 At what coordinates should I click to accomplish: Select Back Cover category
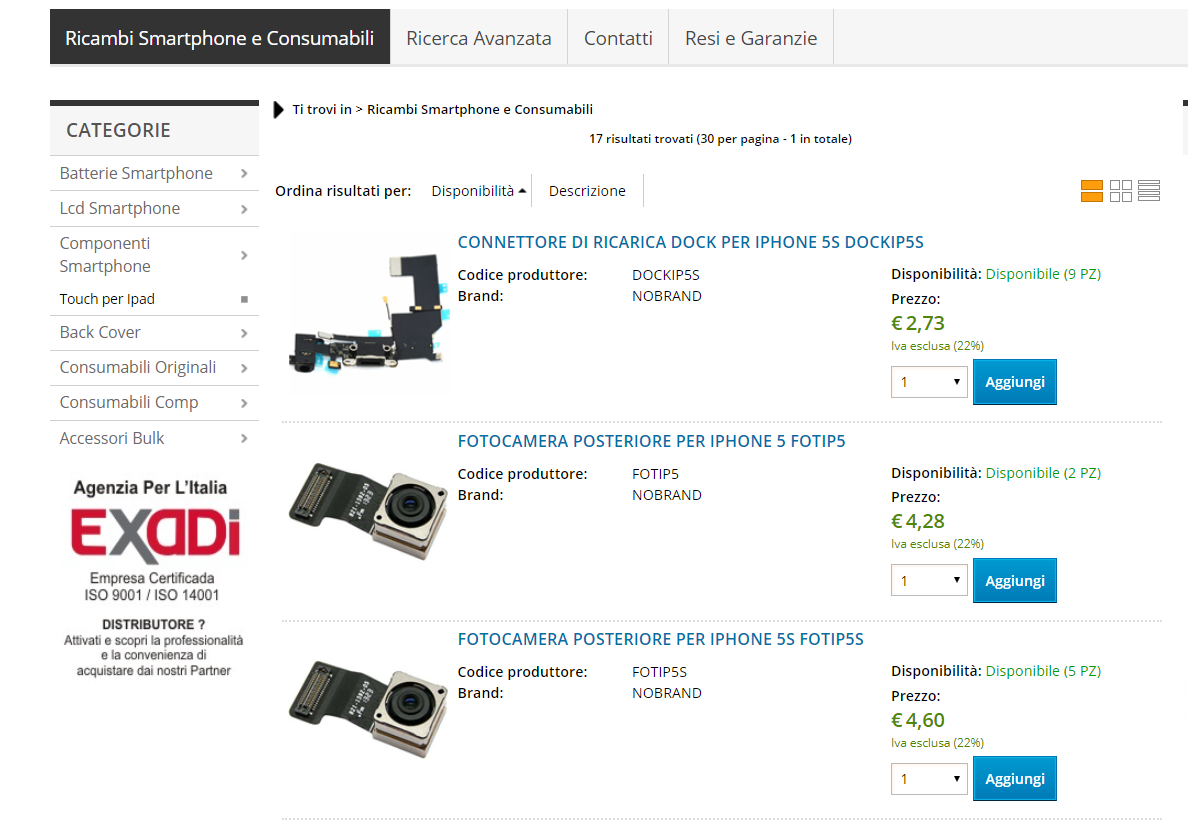click(100, 333)
